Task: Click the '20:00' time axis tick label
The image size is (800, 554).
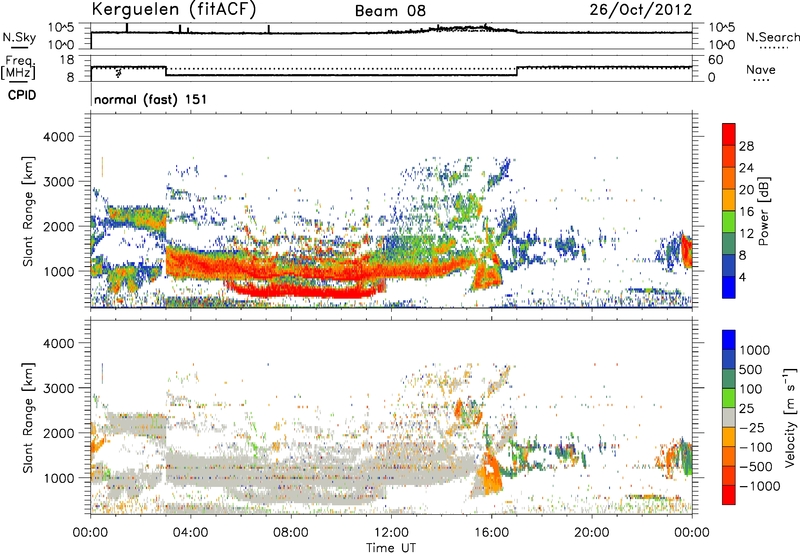Action: [x=592, y=533]
